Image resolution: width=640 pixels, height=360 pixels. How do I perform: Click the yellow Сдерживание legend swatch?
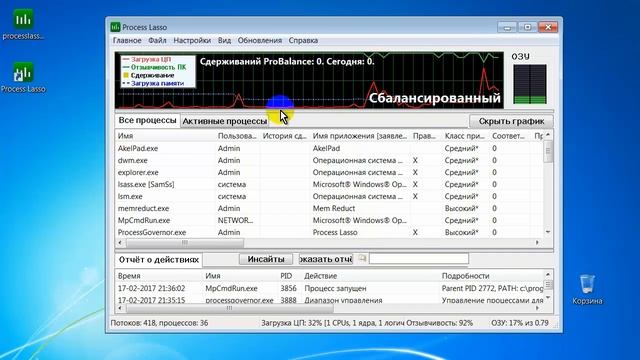coord(126,75)
